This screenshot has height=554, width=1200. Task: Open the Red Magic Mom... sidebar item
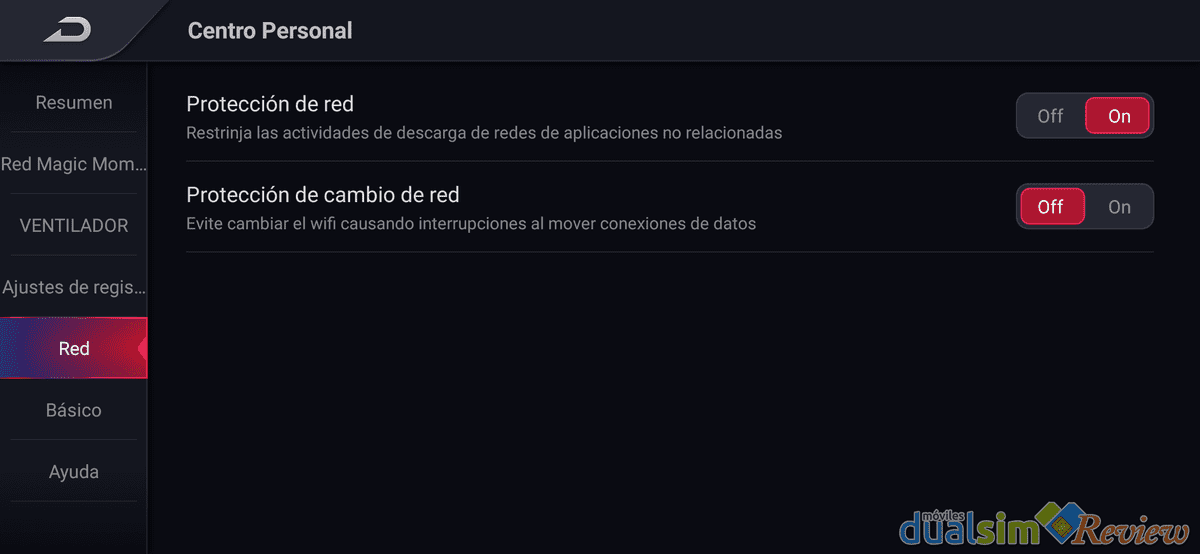[x=74, y=164]
